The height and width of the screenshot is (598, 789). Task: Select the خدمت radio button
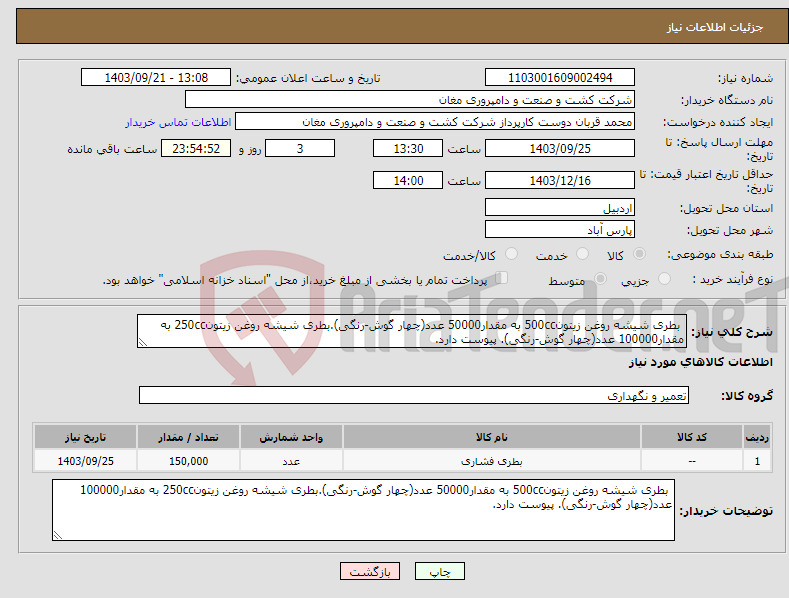click(x=582, y=254)
